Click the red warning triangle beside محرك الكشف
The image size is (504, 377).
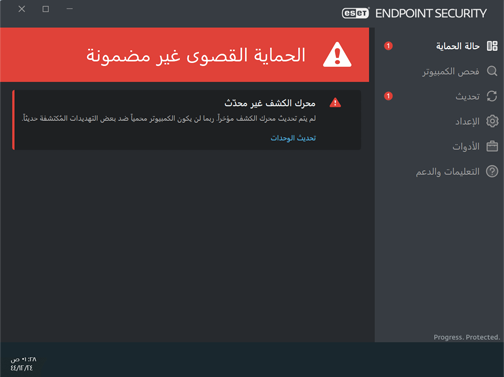[x=335, y=103]
